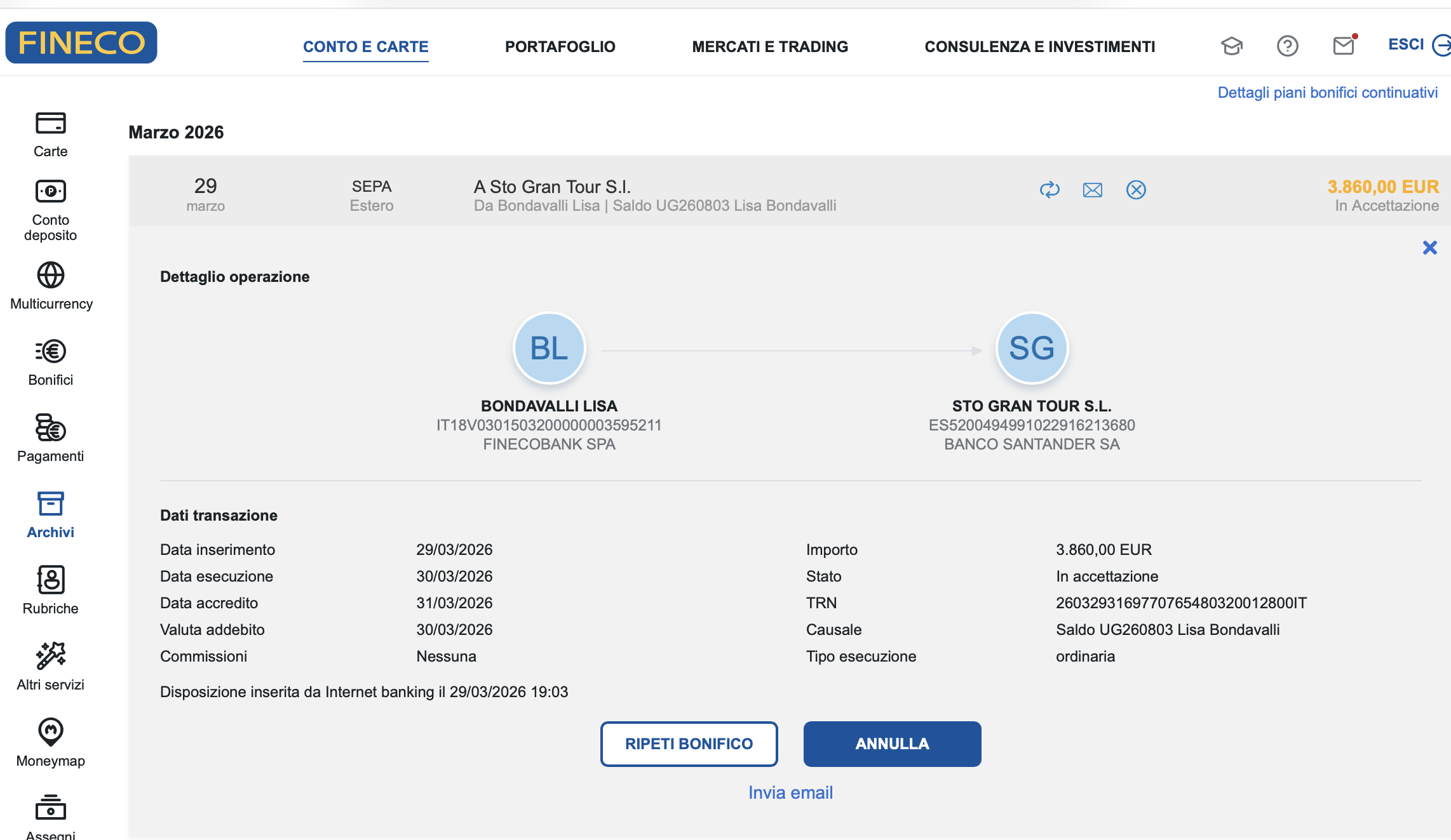Open Rubriche address book

pyautogui.click(x=50, y=591)
